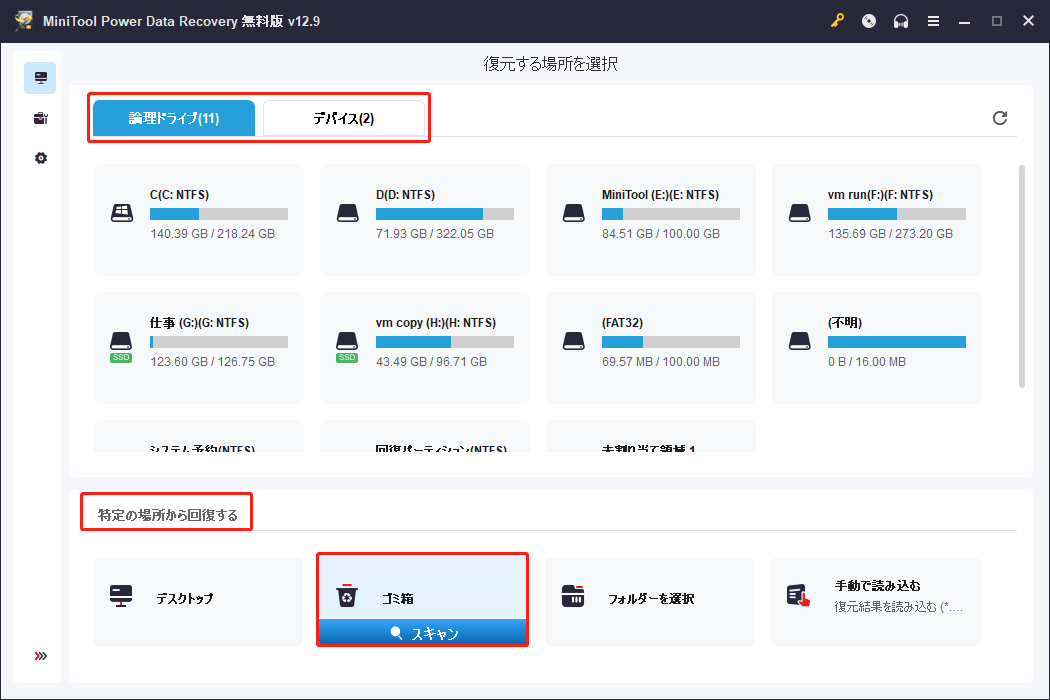Screen dimensions: 1050x700
Task: Click the 71.93 GB / 322.05 GB text
Action: [x=435, y=234]
